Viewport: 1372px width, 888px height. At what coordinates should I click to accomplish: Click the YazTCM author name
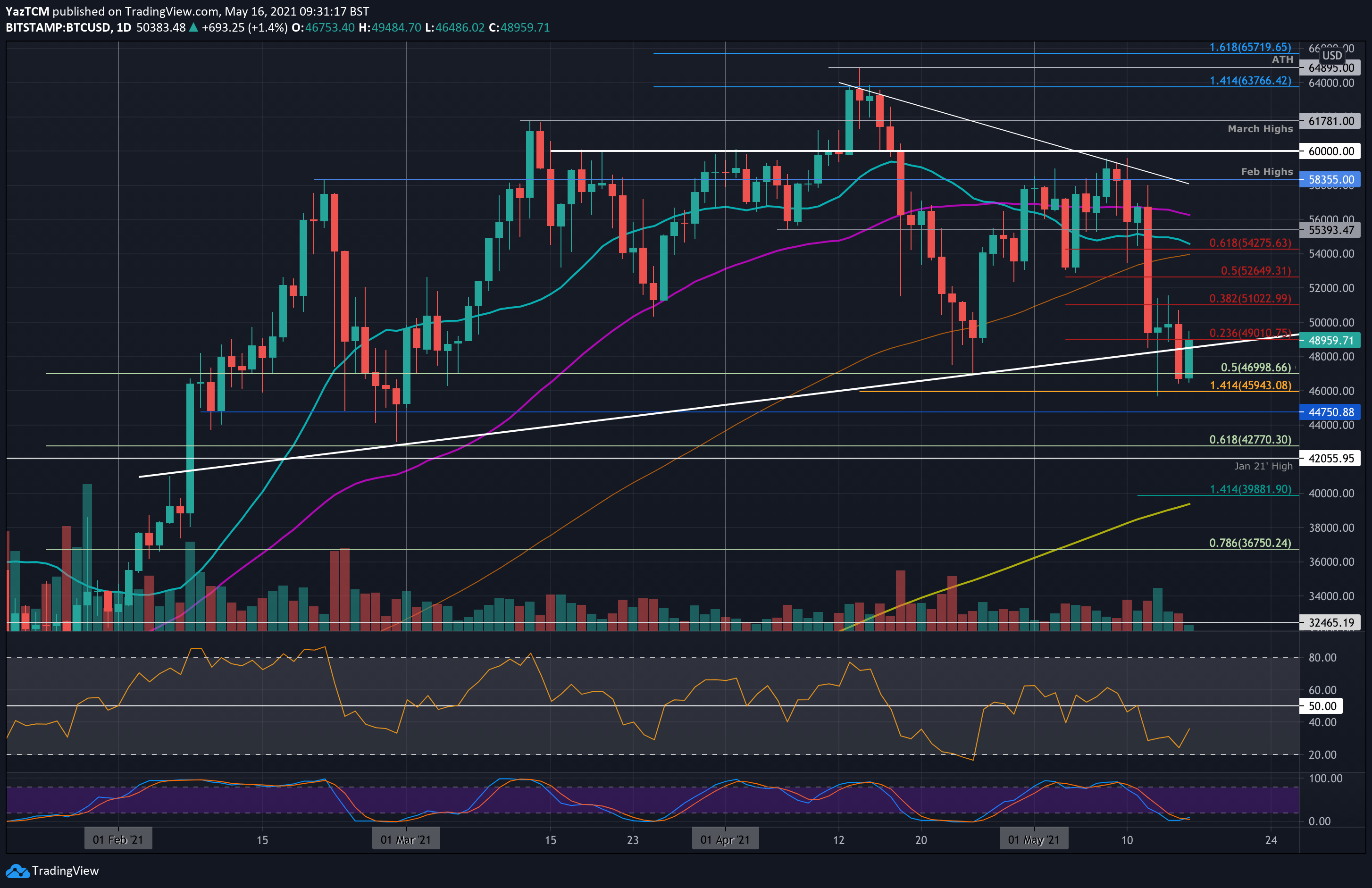(27, 11)
